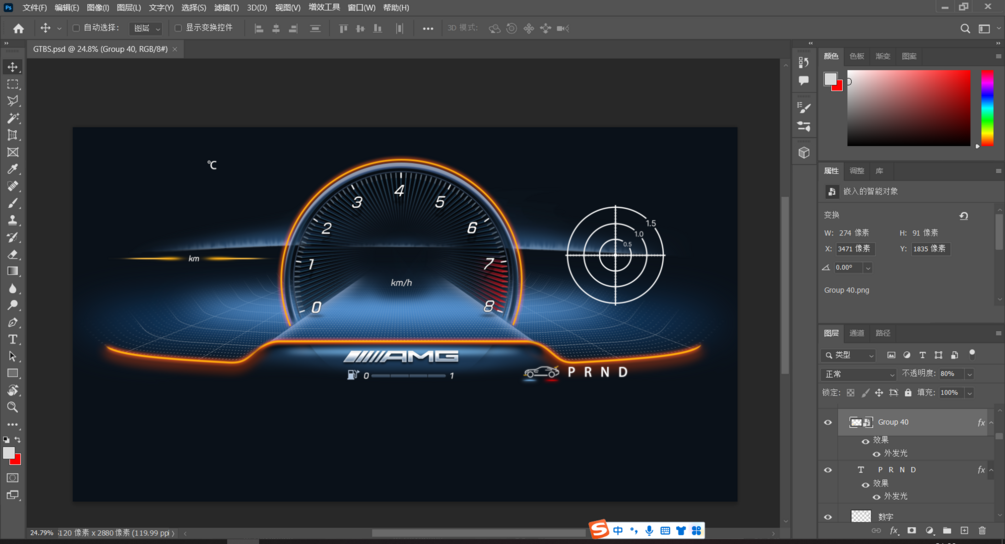This screenshot has width=1005, height=544.
Task: Click the foreground color swatch in toolbar
Action: (8, 453)
